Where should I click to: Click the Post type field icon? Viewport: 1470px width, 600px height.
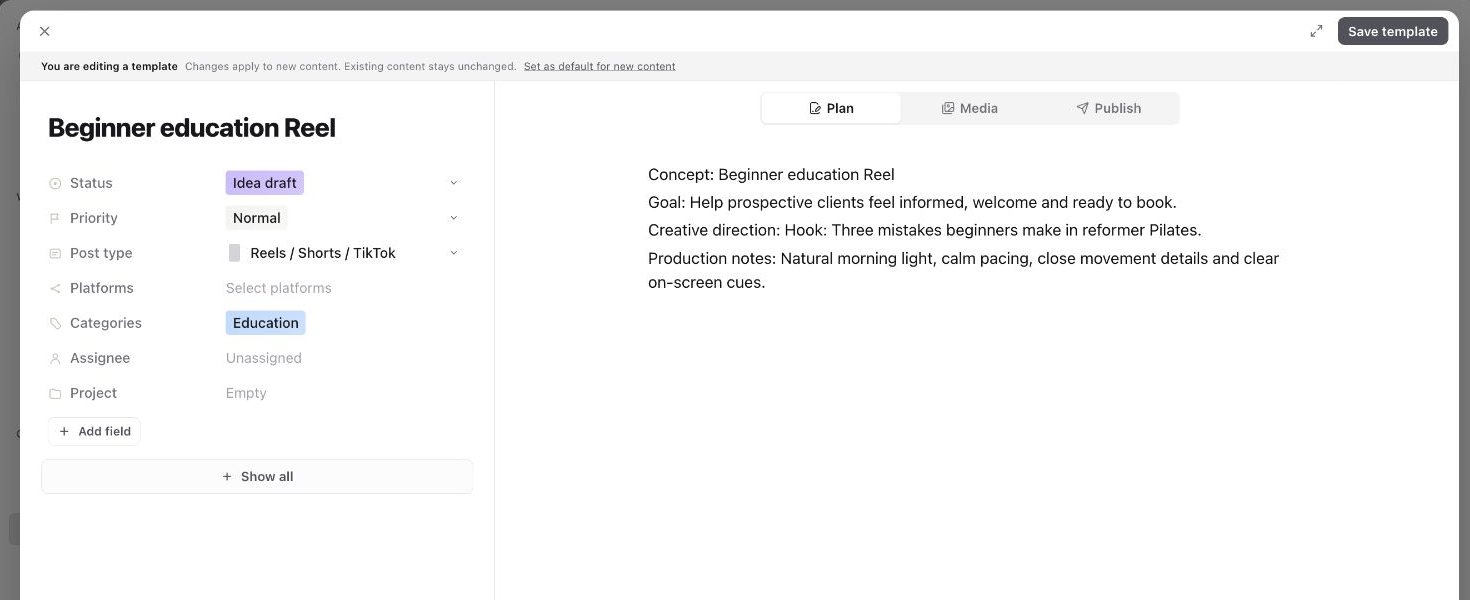click(55, 253)
